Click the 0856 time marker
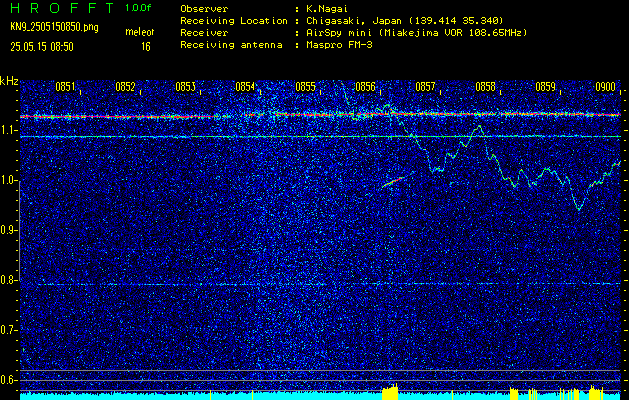This screenshot has height=400, width=629. pos(365,87)
